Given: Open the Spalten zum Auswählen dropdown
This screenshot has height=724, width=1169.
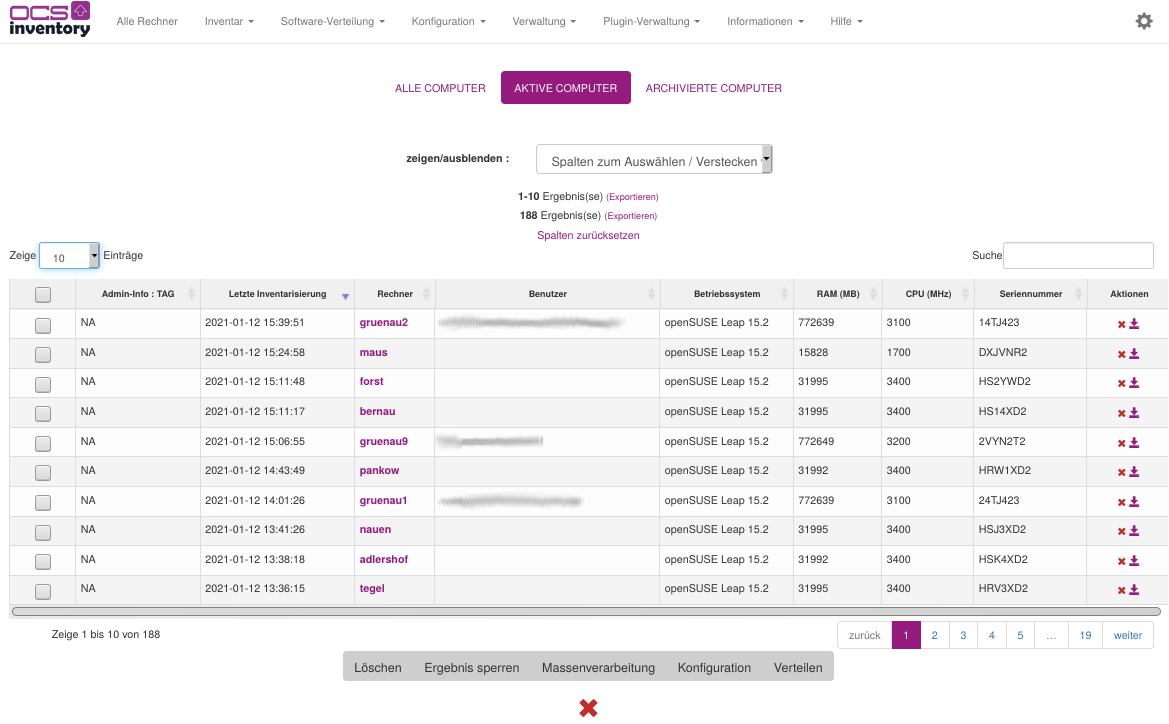Looking at the screenshot, I should [x=654, y=160].
